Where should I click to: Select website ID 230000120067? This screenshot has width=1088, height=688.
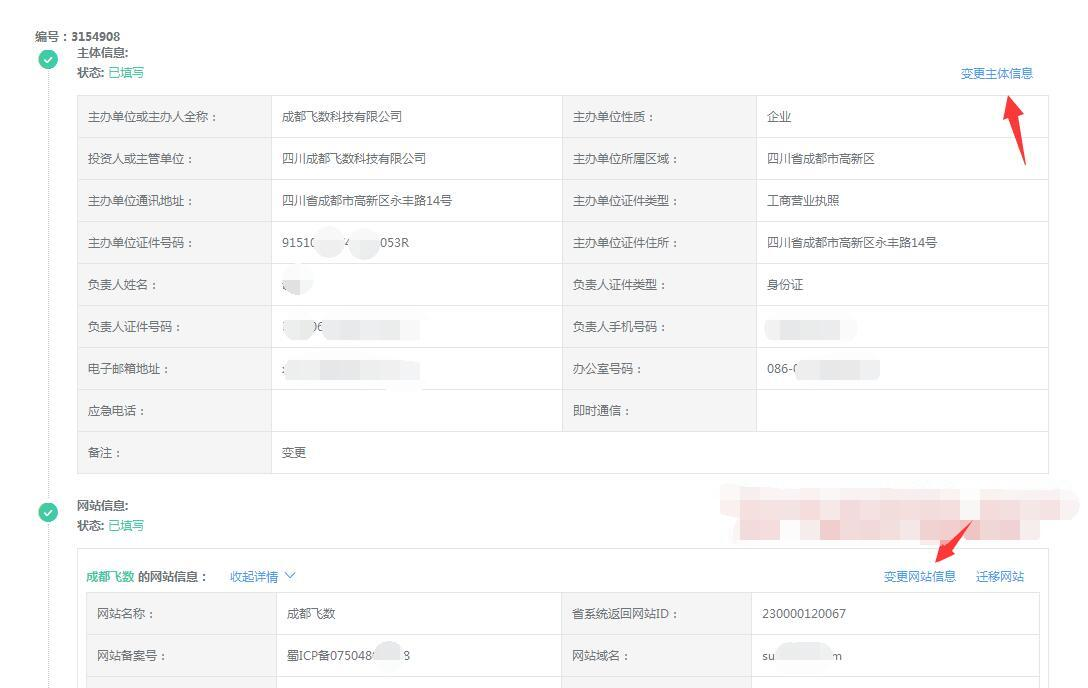(803, 614)
